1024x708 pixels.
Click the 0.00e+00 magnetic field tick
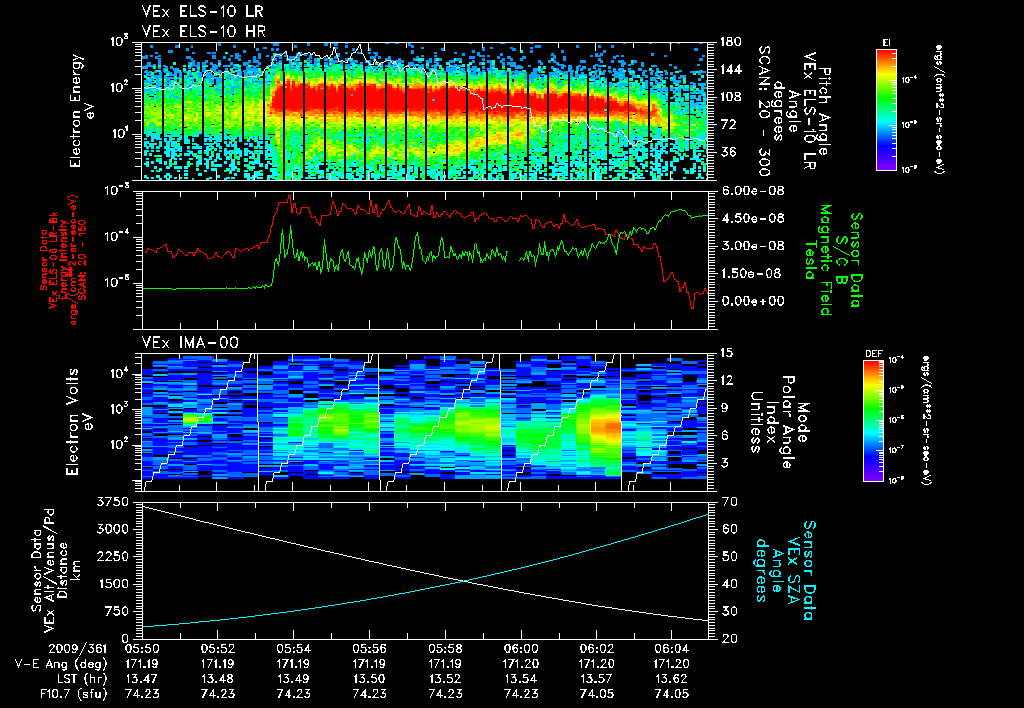752,301
